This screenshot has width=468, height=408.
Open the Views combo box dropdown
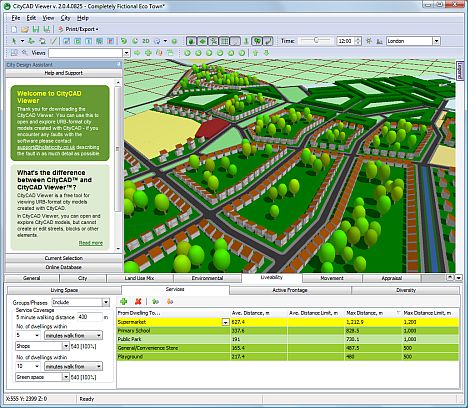[126, 53]
